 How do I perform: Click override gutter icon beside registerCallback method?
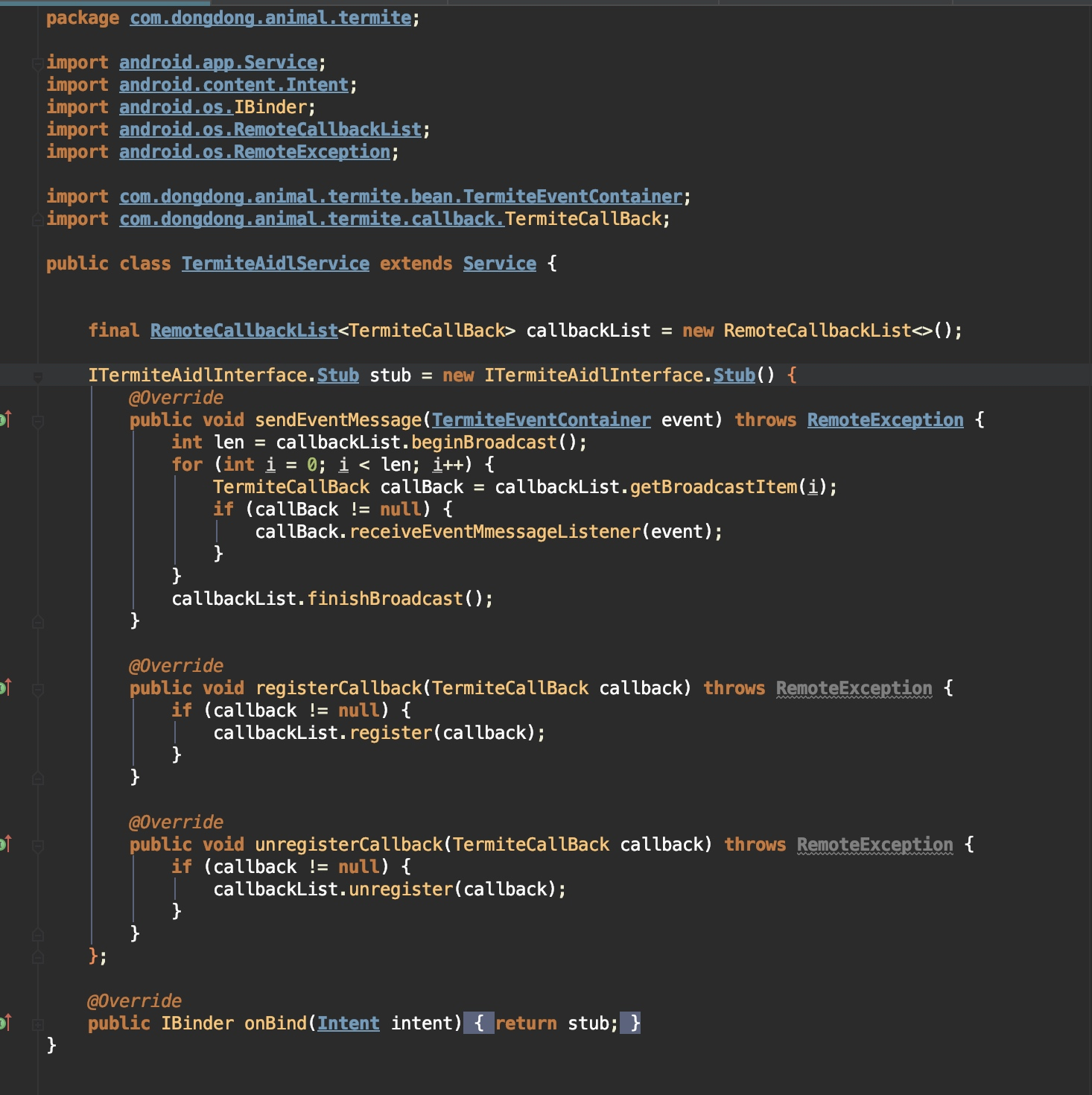tap(5, 688)
